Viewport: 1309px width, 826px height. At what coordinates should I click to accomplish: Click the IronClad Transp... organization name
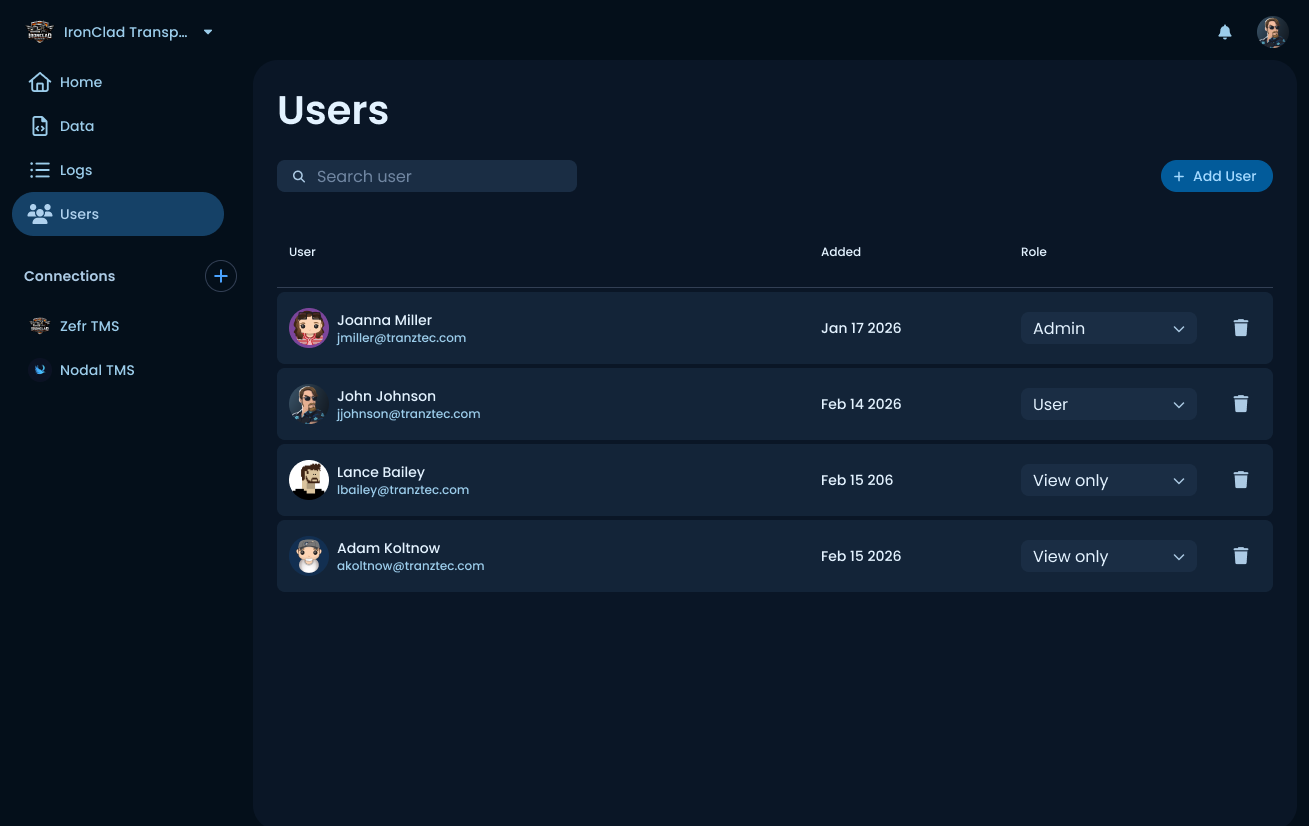[x=126, y=32]
